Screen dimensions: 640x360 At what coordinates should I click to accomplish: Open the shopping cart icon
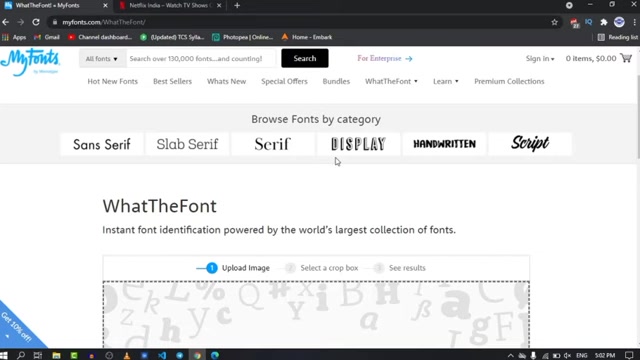[x=626, y=58]
